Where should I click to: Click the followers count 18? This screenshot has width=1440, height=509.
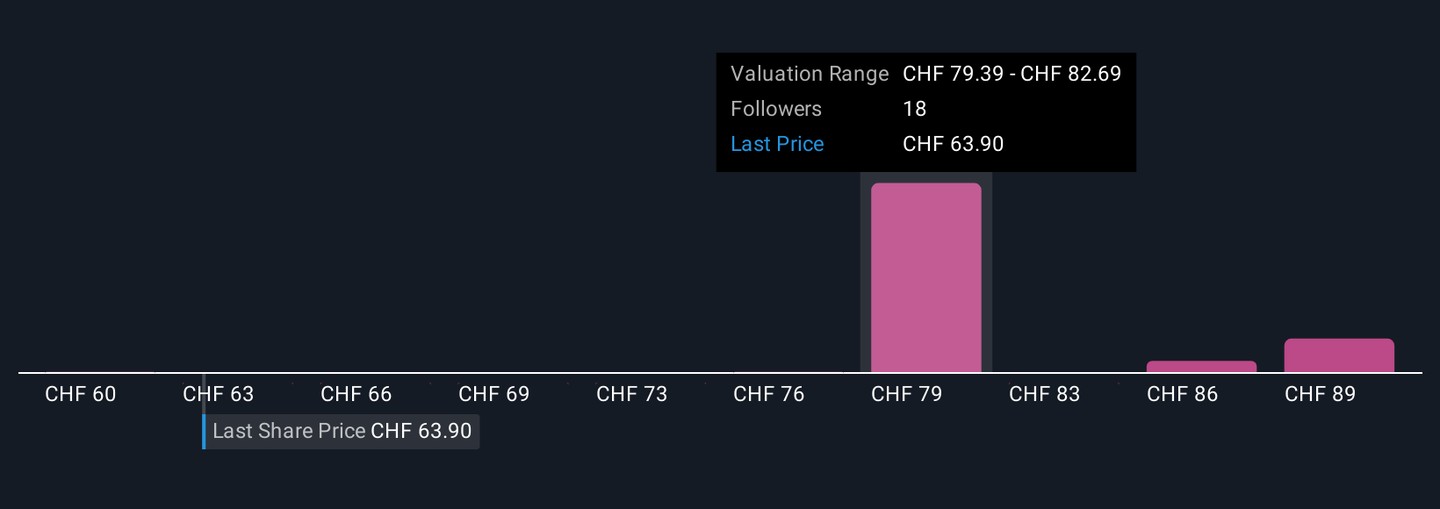pyautogui.click(x=915, y=109)
